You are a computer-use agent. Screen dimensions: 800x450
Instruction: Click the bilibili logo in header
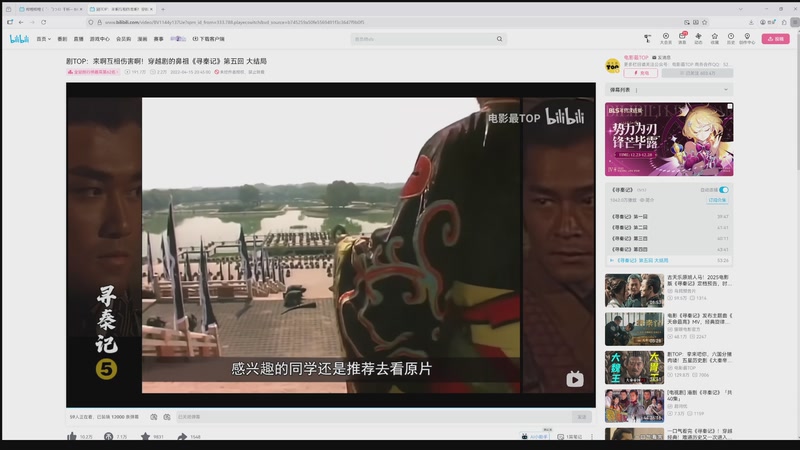(19, 39)
